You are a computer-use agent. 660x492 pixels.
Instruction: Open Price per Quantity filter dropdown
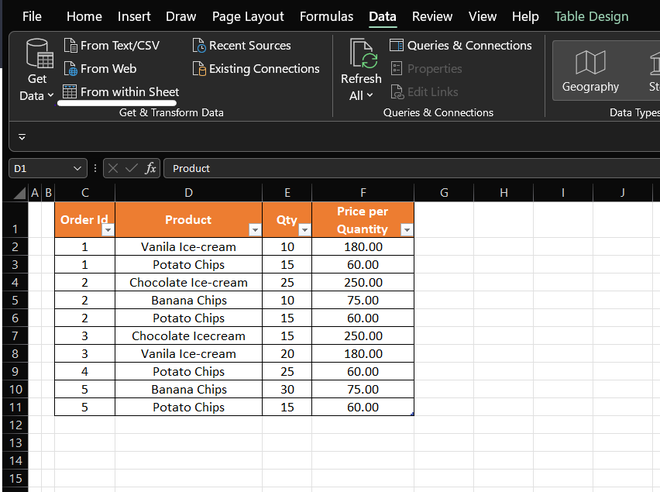(407, 230)
